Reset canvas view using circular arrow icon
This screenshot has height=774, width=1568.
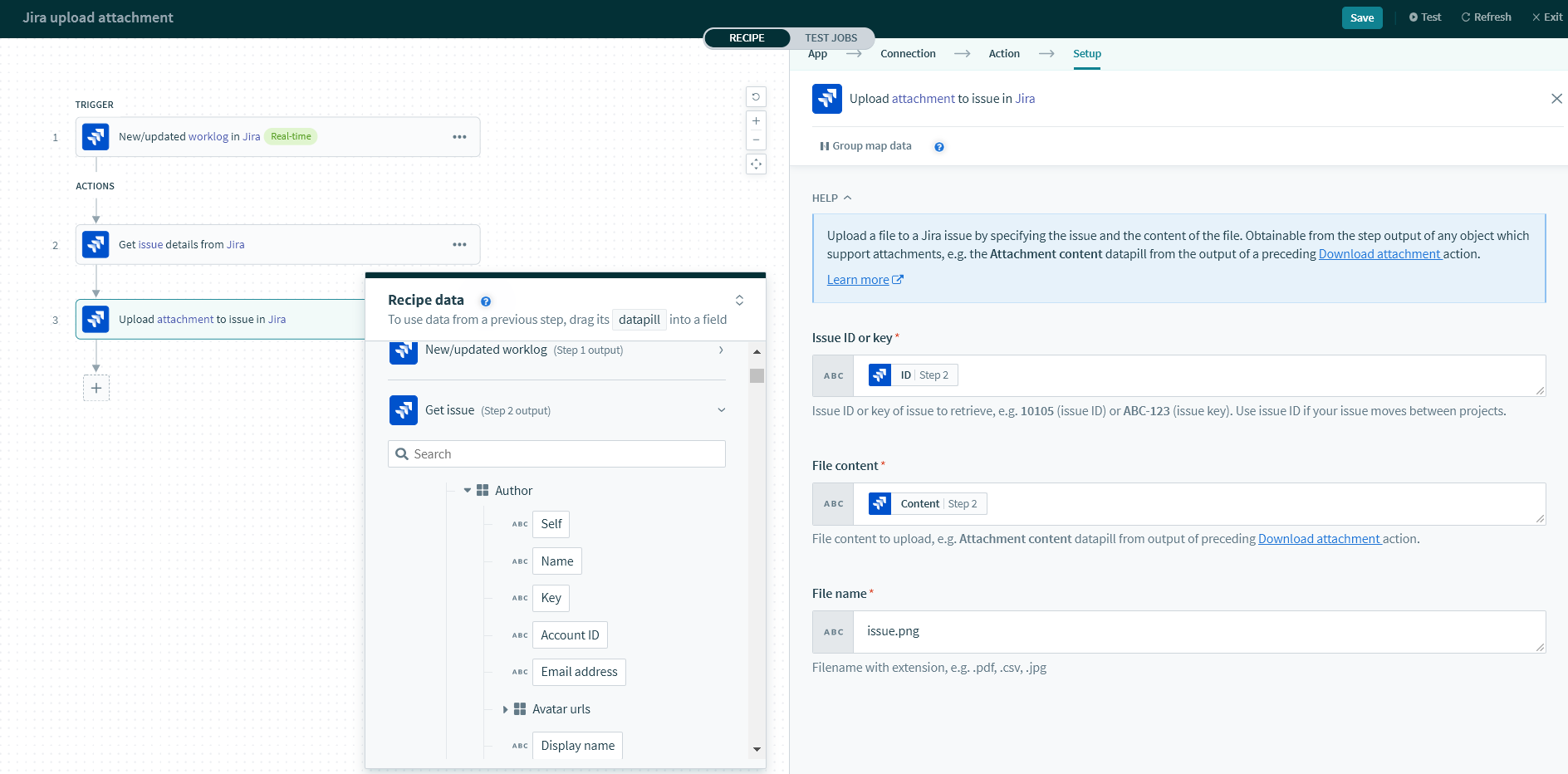point(756,96)
